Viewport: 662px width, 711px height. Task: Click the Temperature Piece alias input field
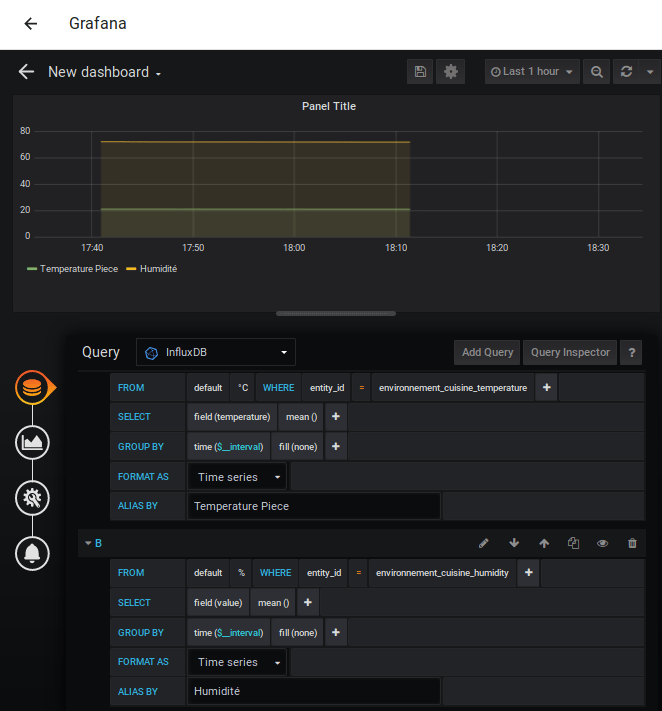[314, 506]
